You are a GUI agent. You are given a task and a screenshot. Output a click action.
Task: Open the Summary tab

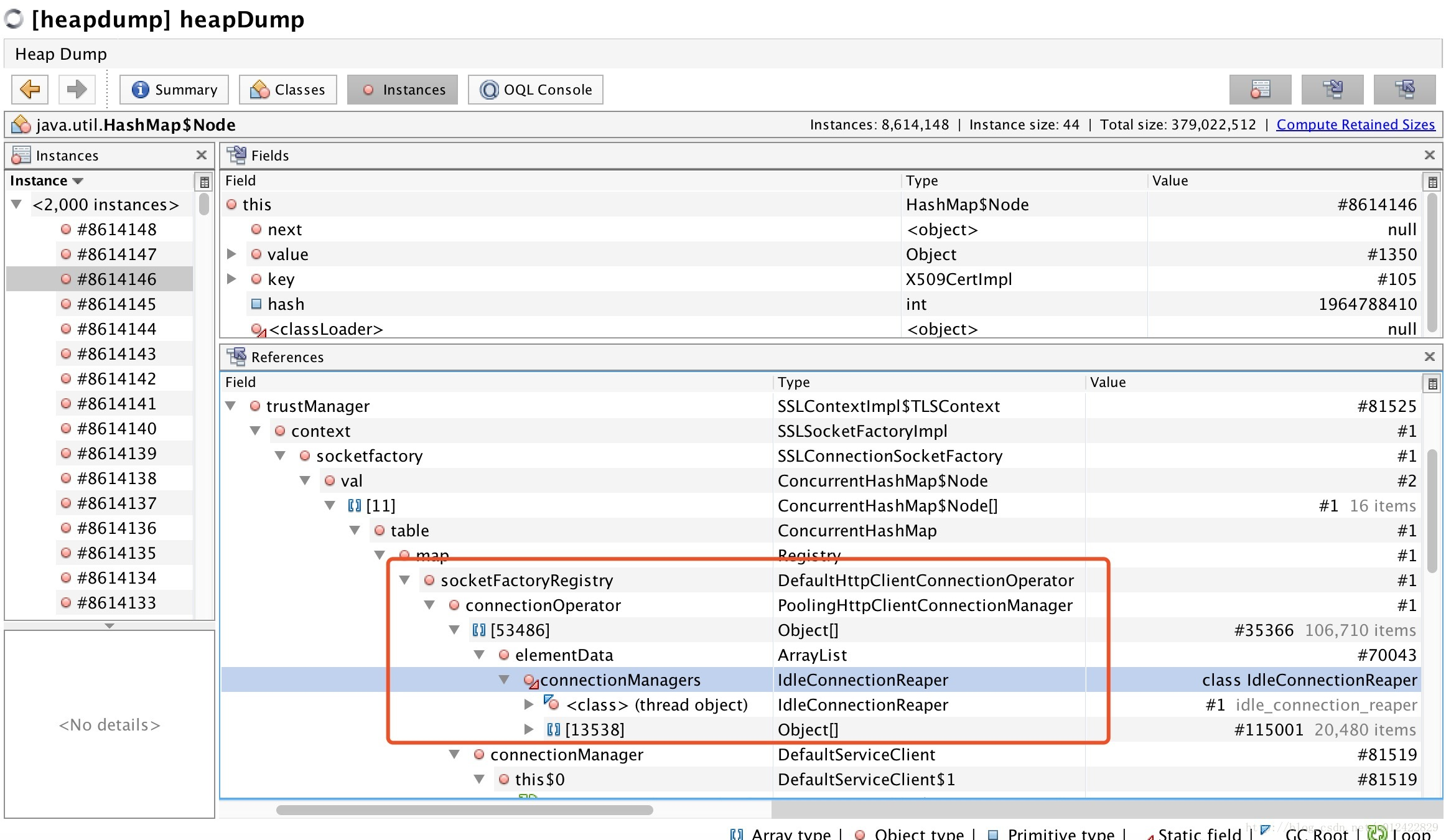coord(174,90)
